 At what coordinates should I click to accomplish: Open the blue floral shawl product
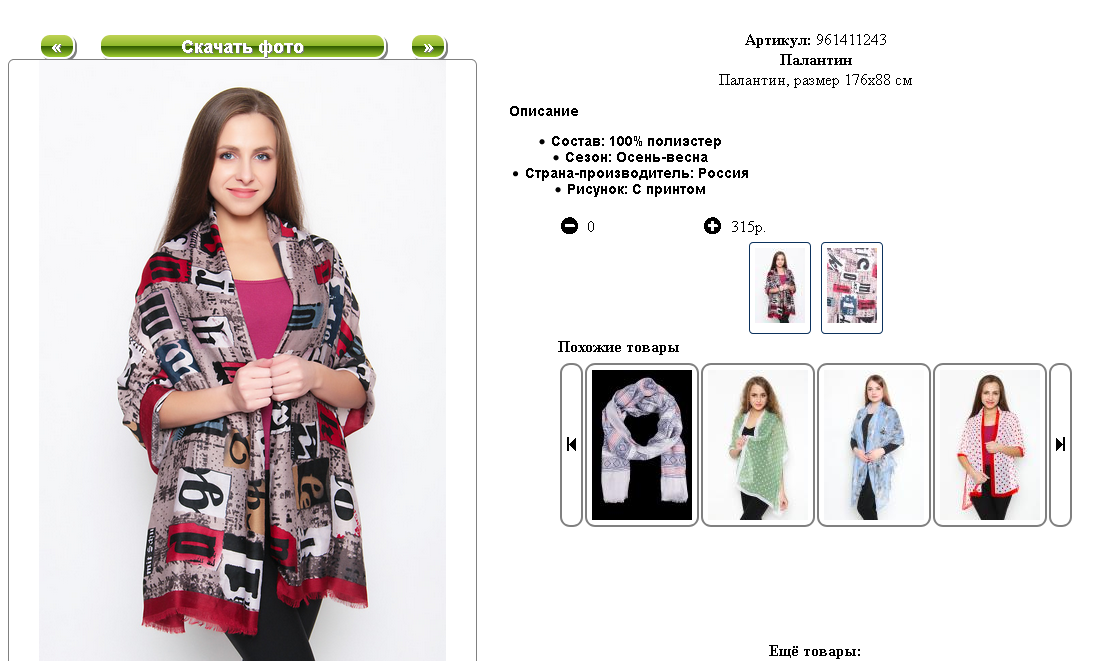coord(874,445)
